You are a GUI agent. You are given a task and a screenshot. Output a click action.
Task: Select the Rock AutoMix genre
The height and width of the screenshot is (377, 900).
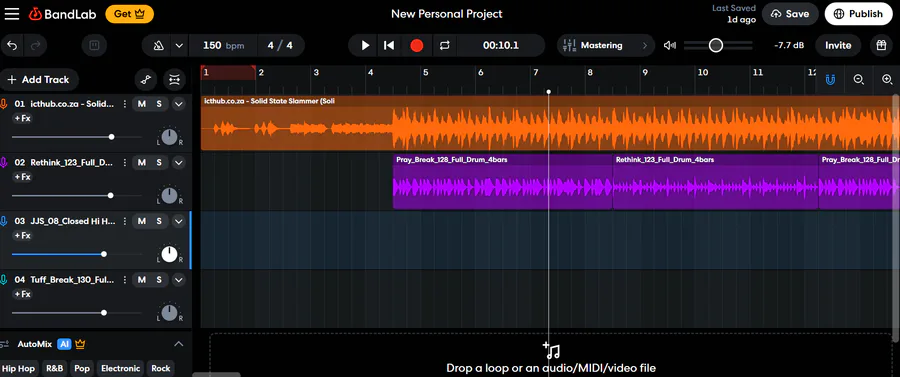(161, 368)
